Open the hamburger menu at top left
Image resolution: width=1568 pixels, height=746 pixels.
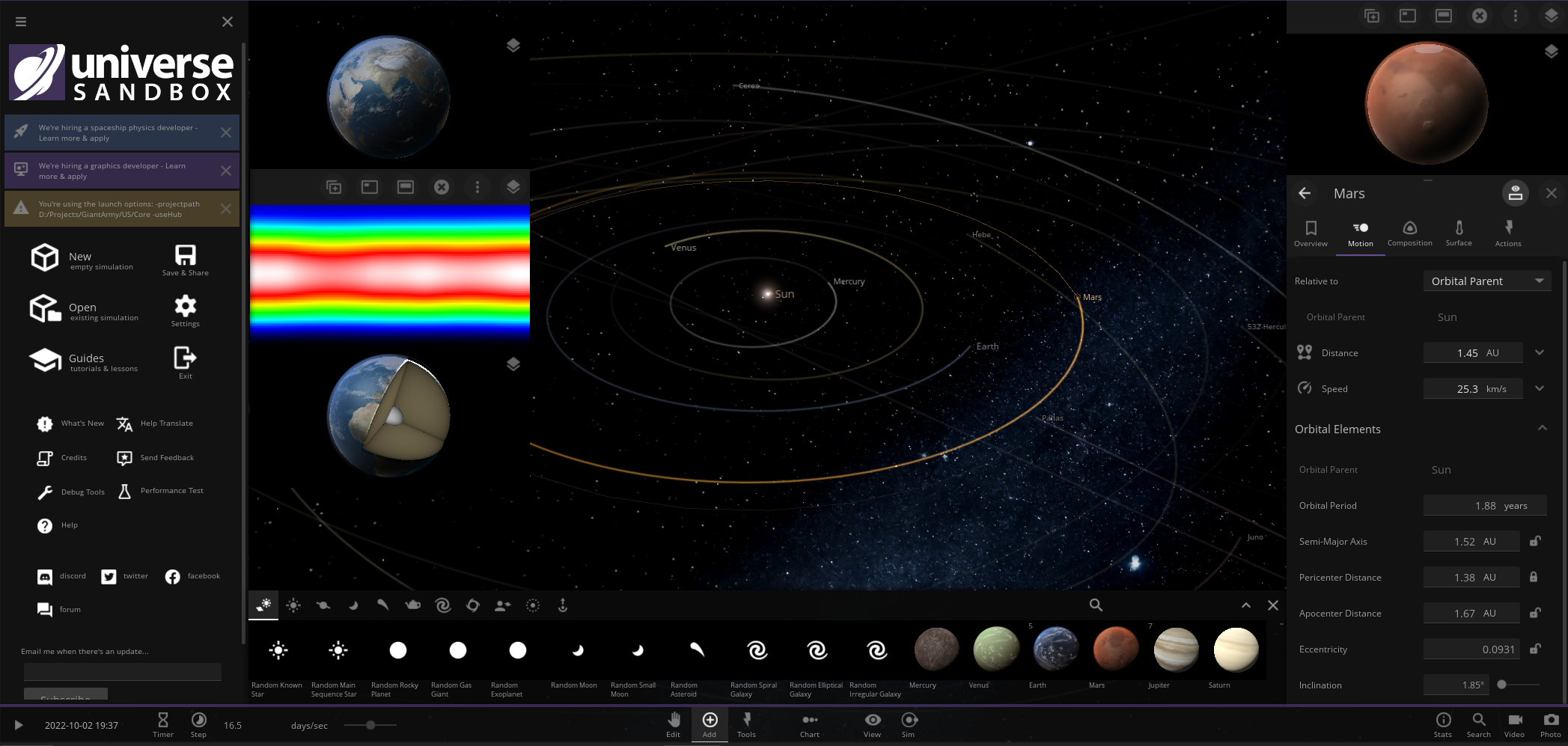(x=21, y=22)
